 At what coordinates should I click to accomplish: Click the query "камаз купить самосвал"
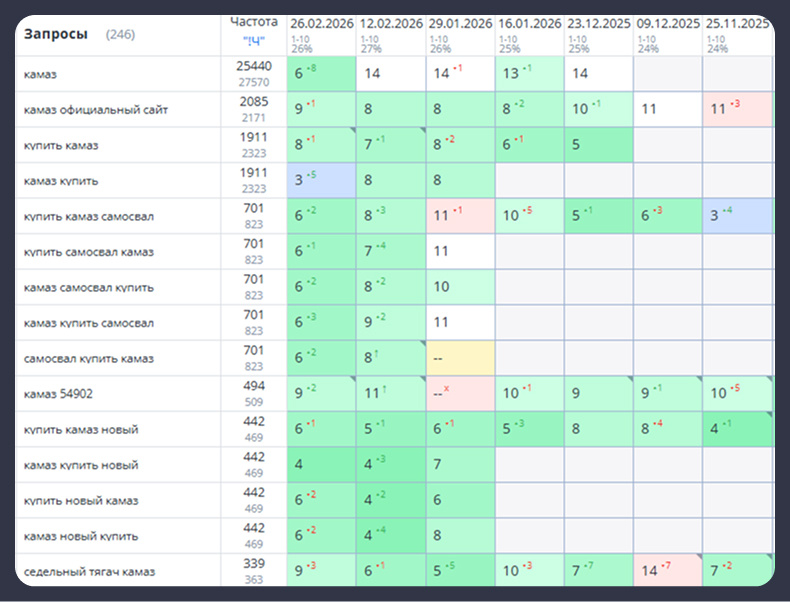coord(89,323)
